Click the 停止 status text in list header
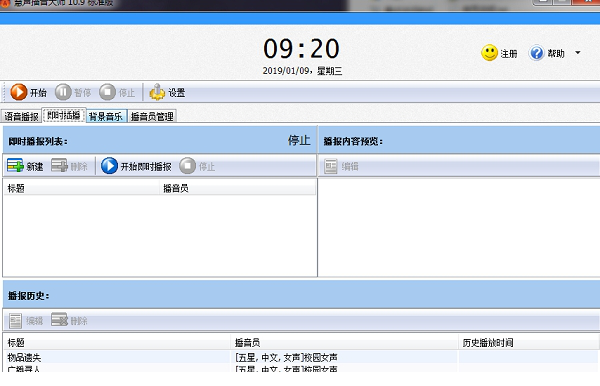This screenshot has height=386, width=600. coord(299,140)
